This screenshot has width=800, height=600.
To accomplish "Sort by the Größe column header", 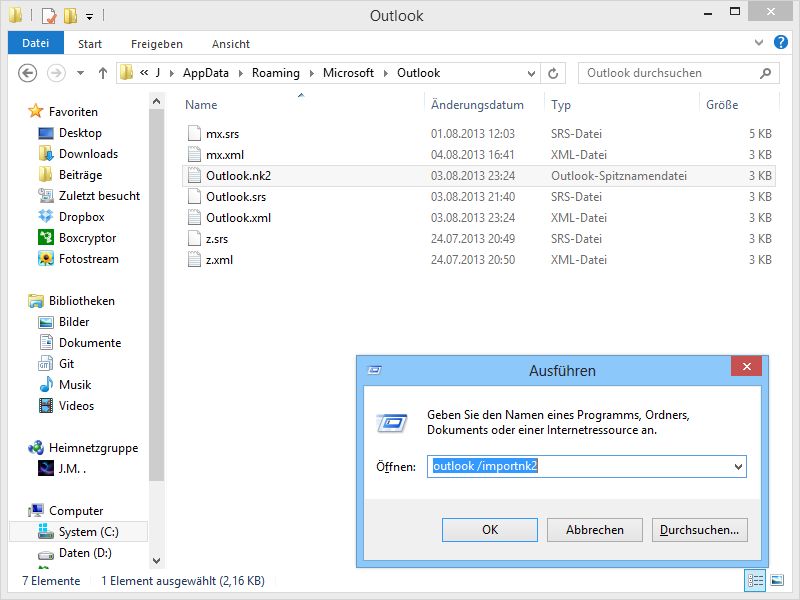I will (x=722, y=105).
